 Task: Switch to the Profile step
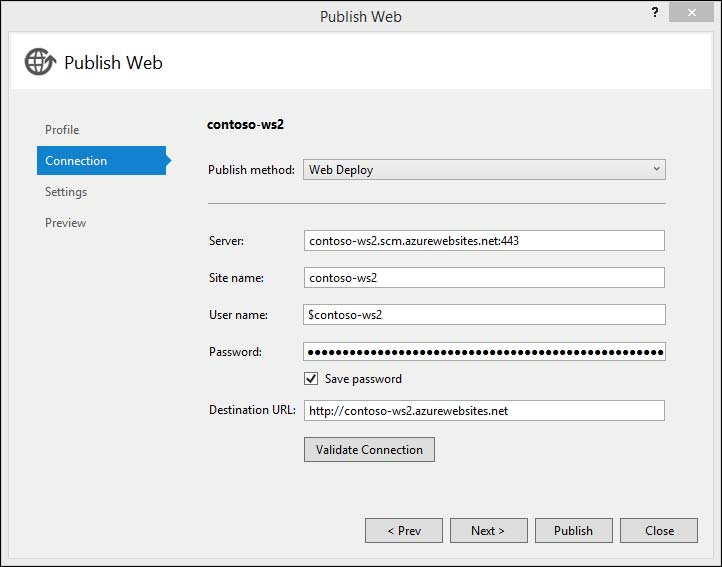pos(62,130)
